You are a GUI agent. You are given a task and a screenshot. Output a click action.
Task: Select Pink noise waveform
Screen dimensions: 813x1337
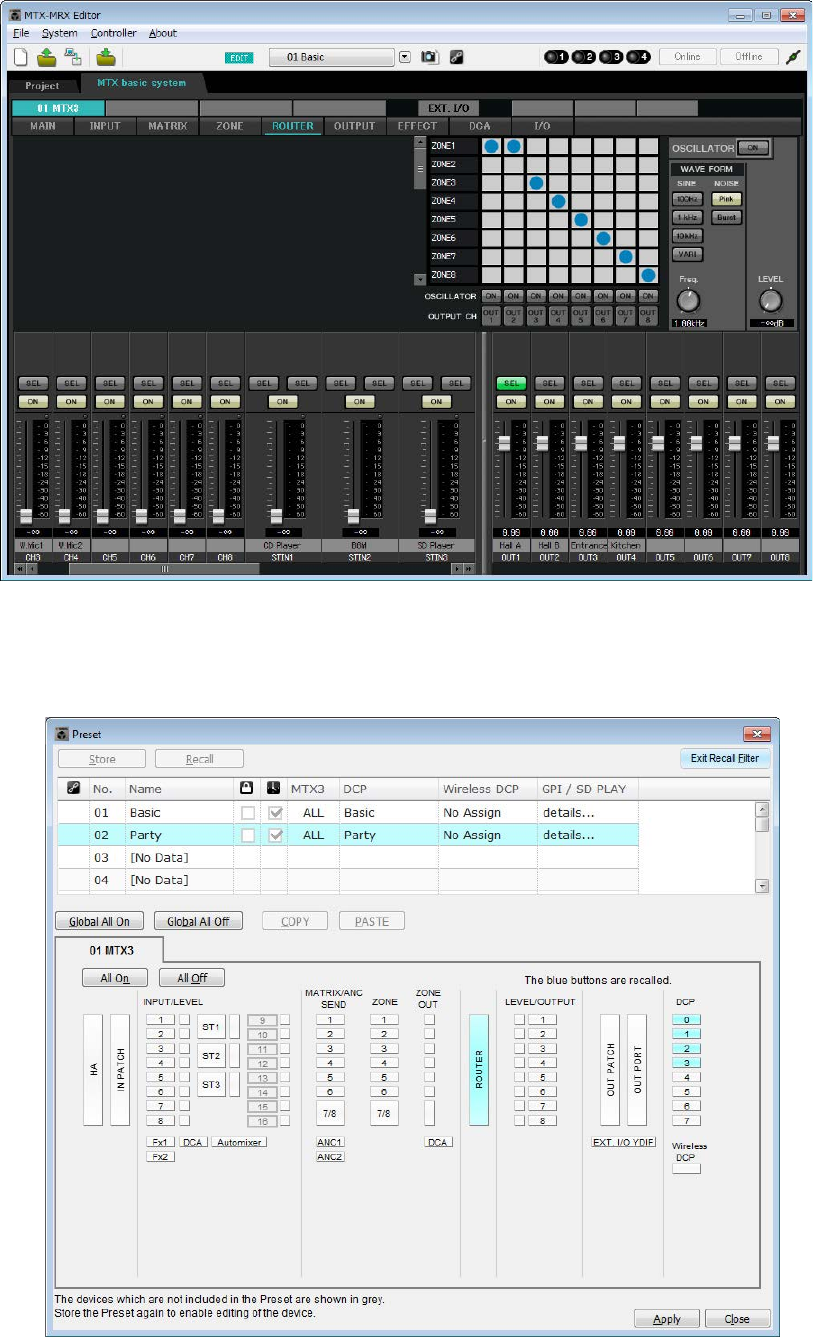726,199
